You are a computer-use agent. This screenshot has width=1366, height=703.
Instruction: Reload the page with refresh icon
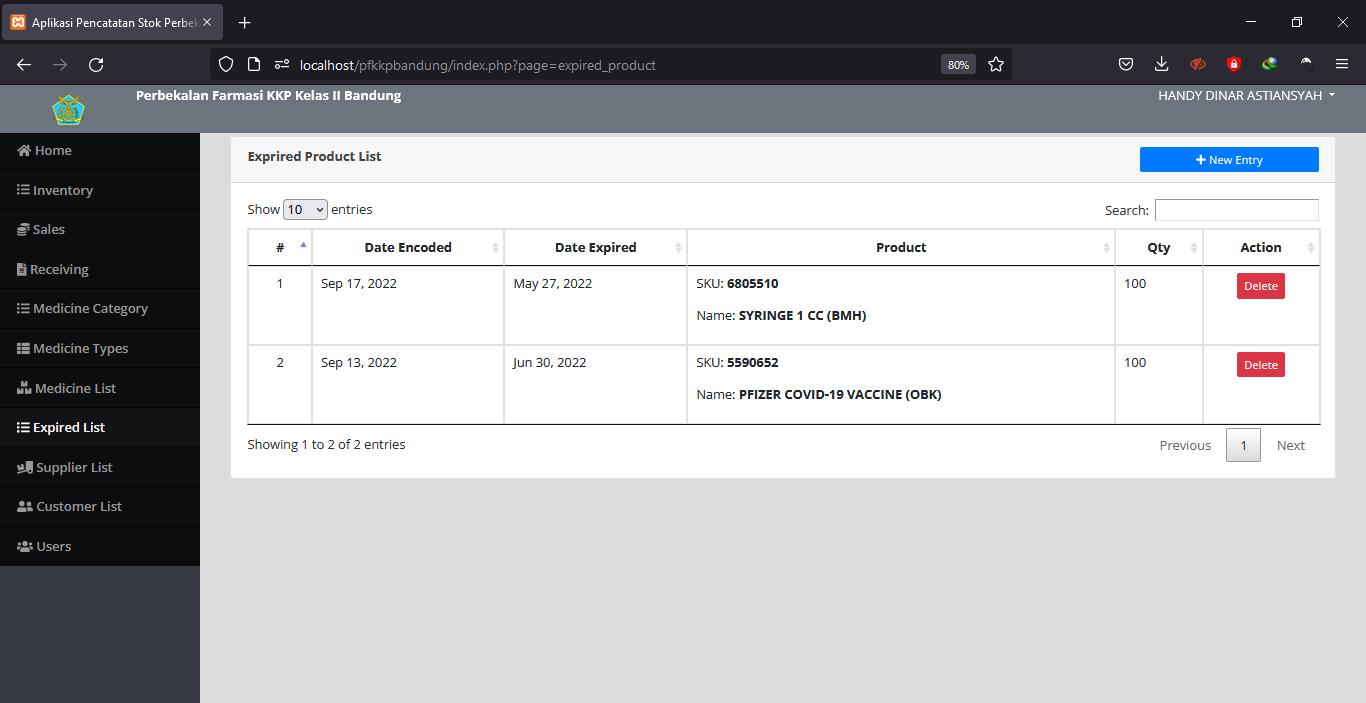[x=96, y=65]
